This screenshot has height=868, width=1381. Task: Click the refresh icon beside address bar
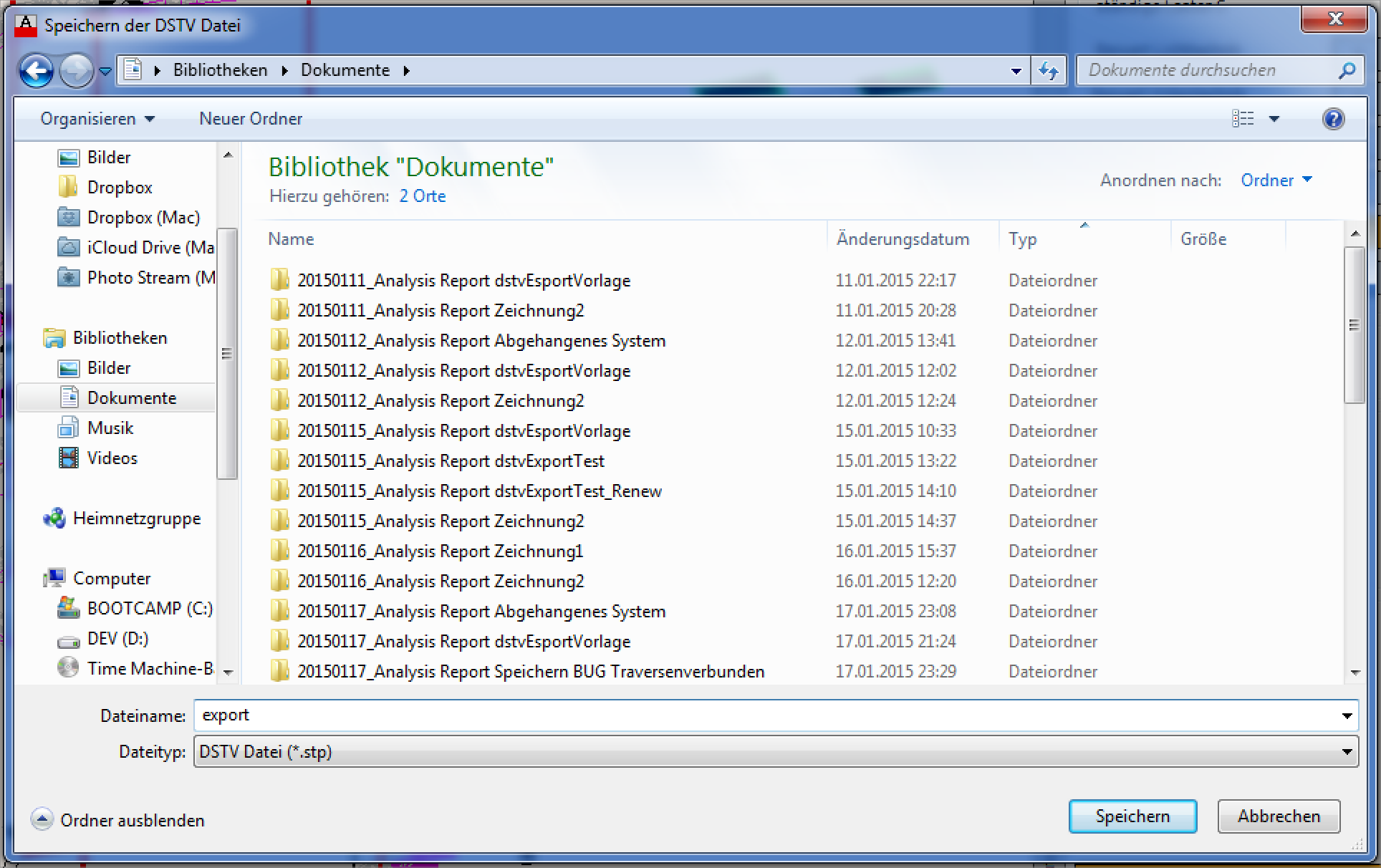coord(1048,70)
